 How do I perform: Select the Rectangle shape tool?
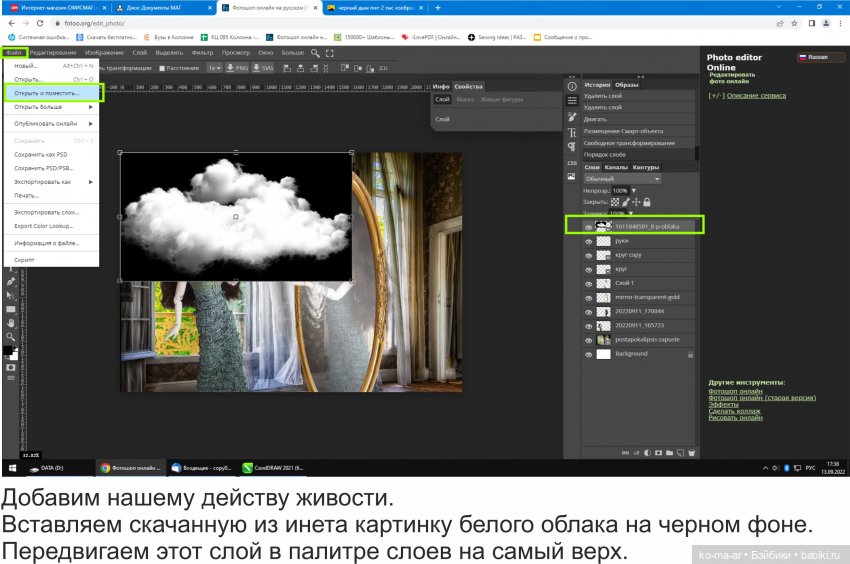coord(11,309)
